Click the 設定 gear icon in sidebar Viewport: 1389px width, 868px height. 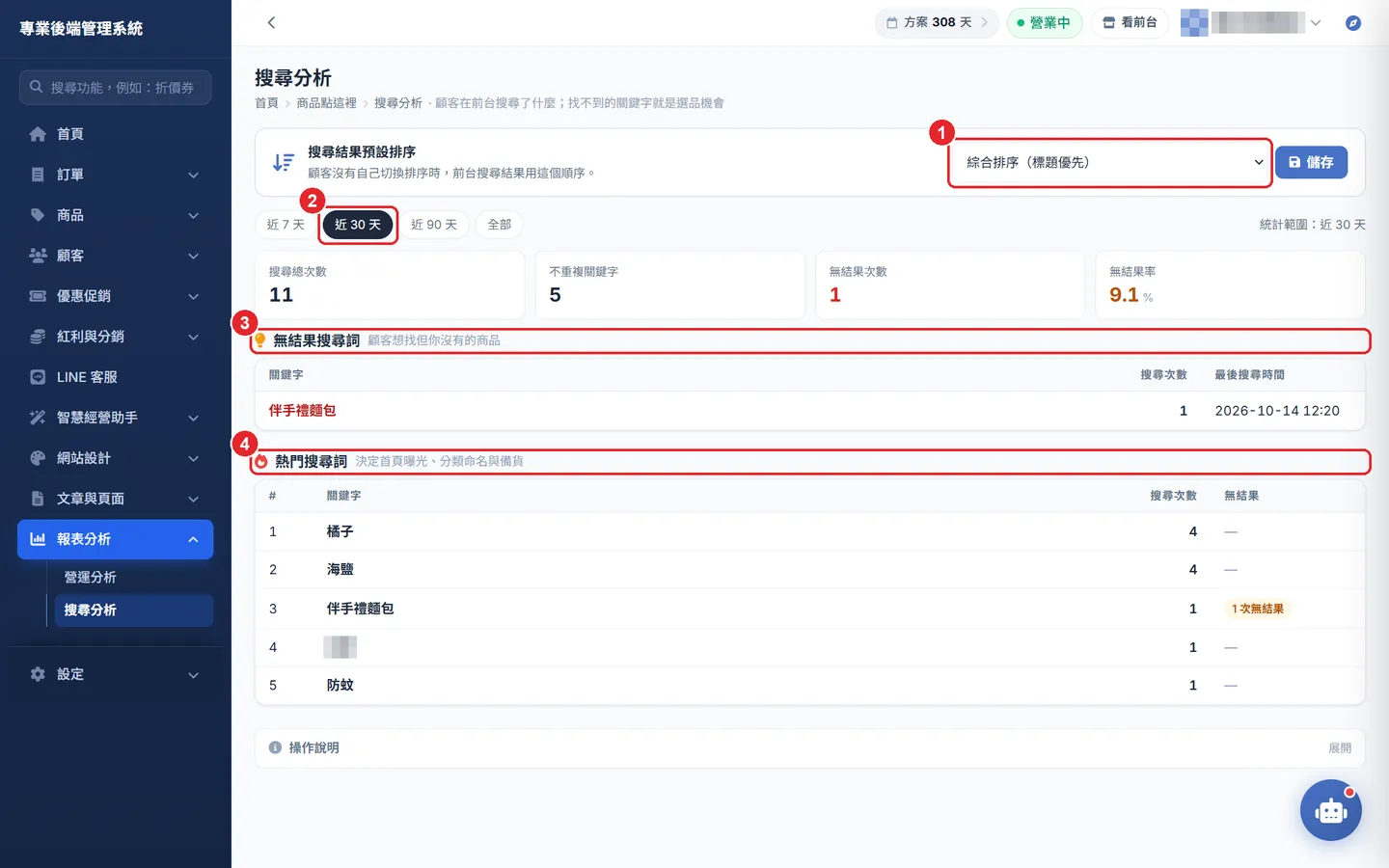point(38,674)
